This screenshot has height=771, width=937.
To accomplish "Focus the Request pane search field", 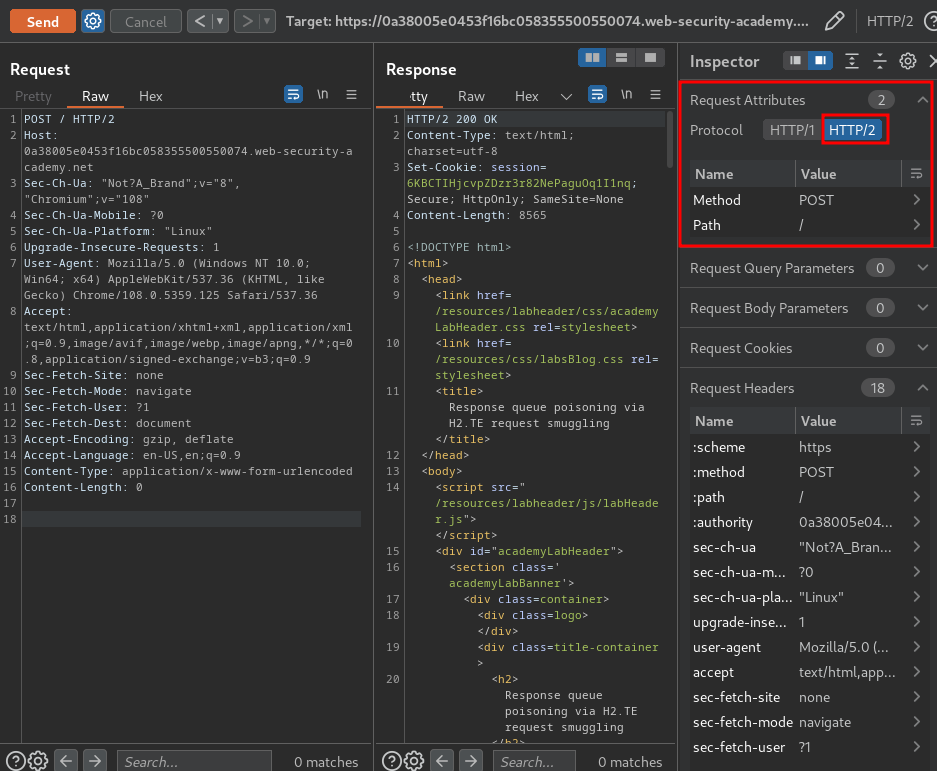I will click(194, 761).
